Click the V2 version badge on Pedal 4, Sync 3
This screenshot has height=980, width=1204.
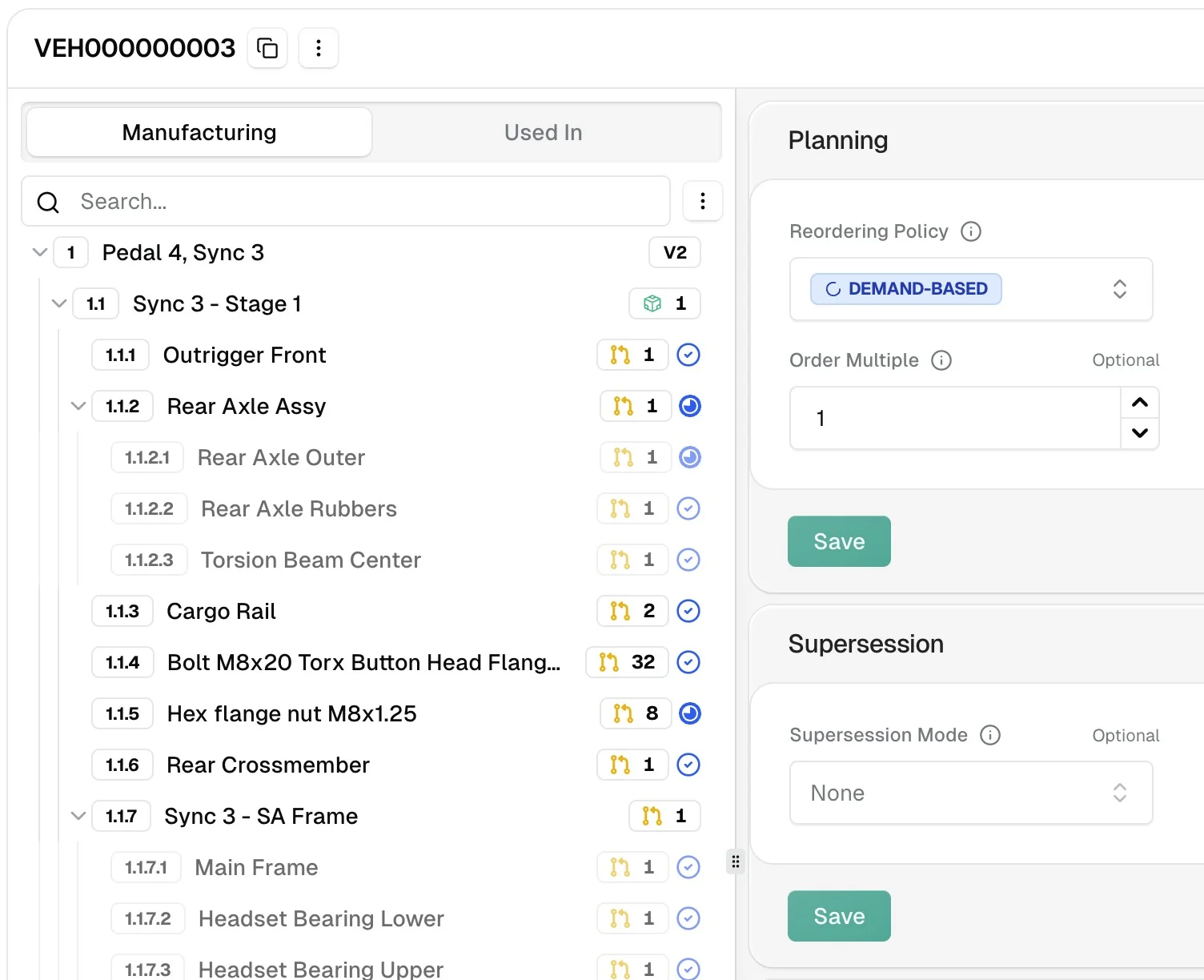point(675,252)
